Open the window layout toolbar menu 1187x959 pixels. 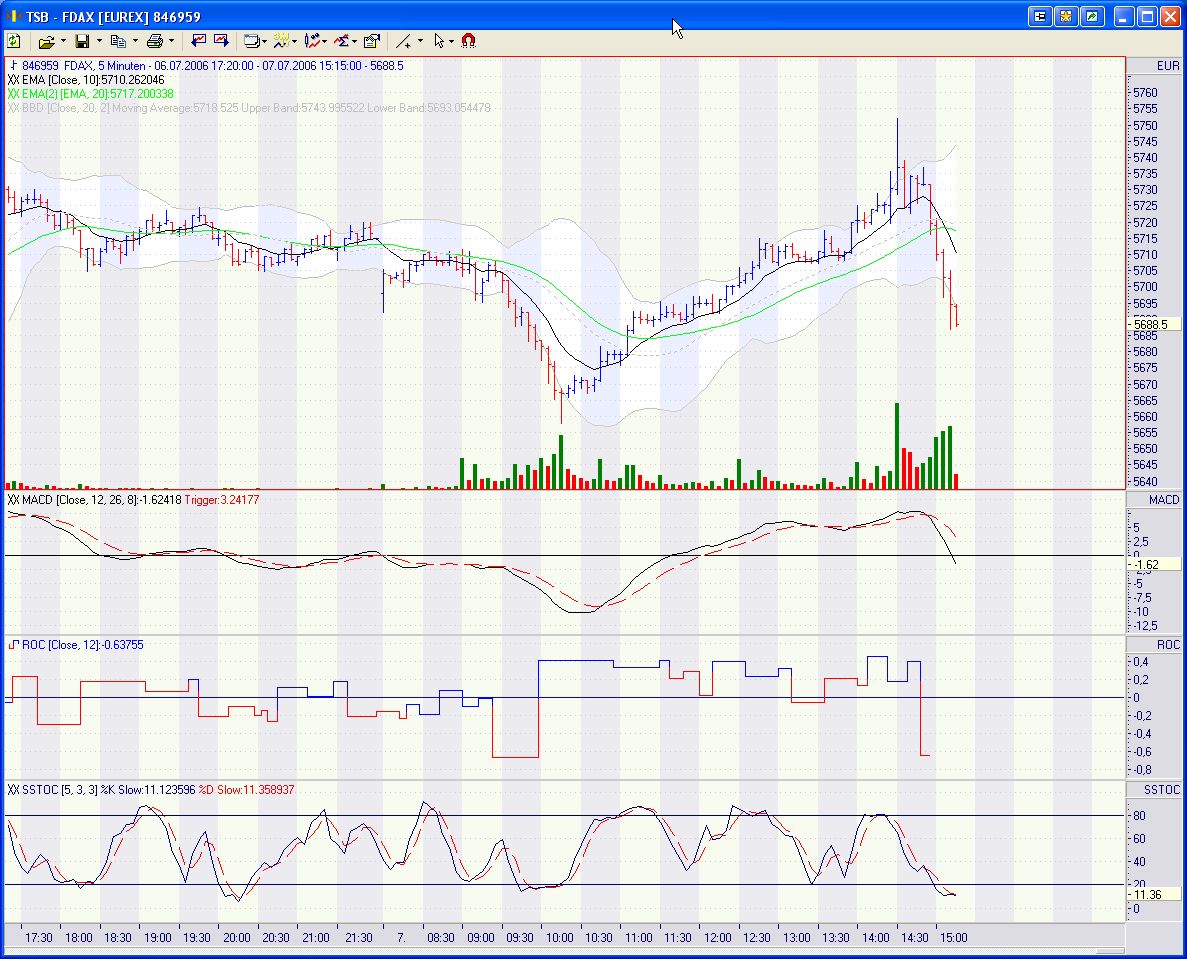tap(255, 41)
